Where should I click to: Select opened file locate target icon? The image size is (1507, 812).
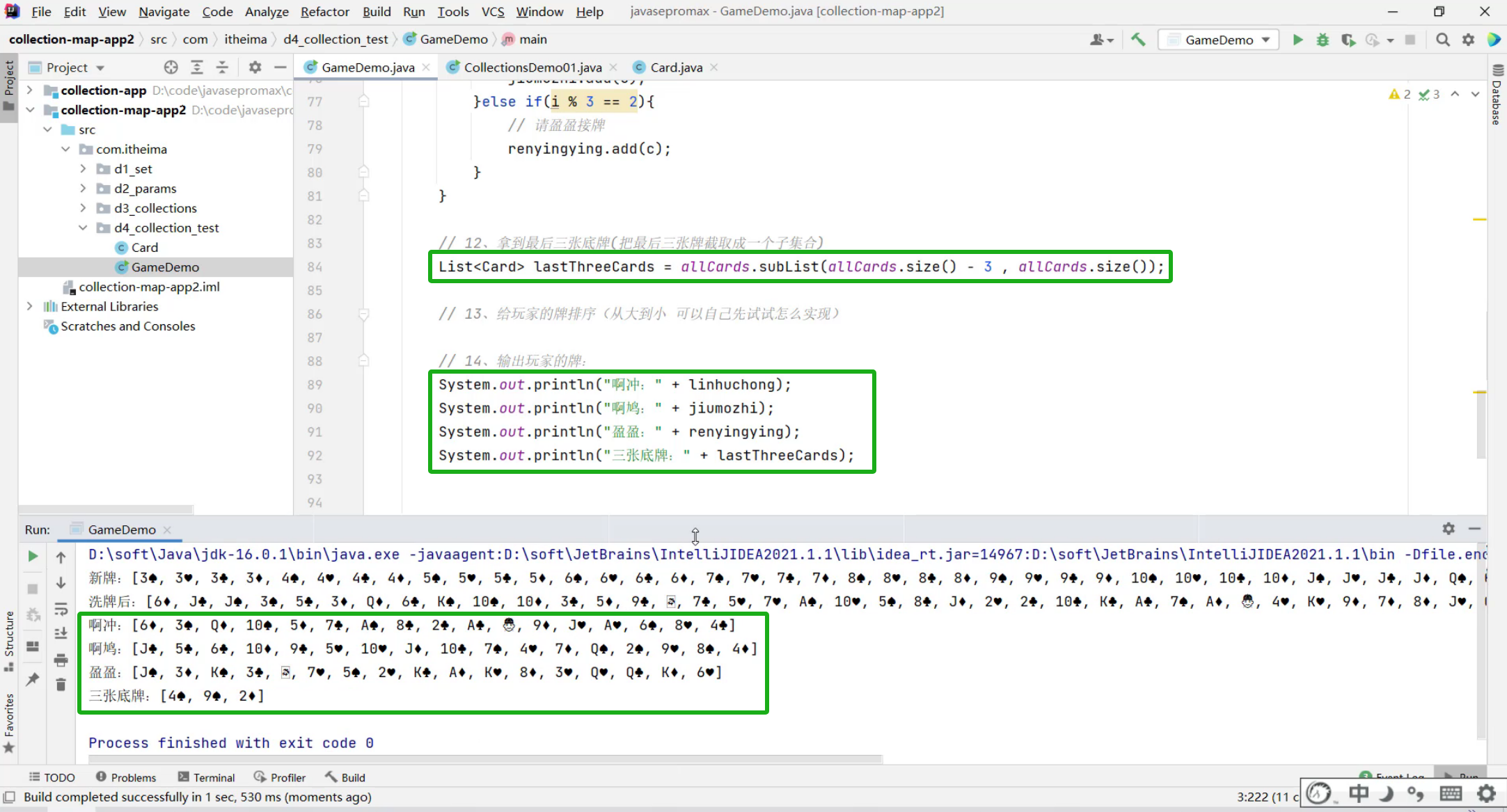click(x=171, y=67)
